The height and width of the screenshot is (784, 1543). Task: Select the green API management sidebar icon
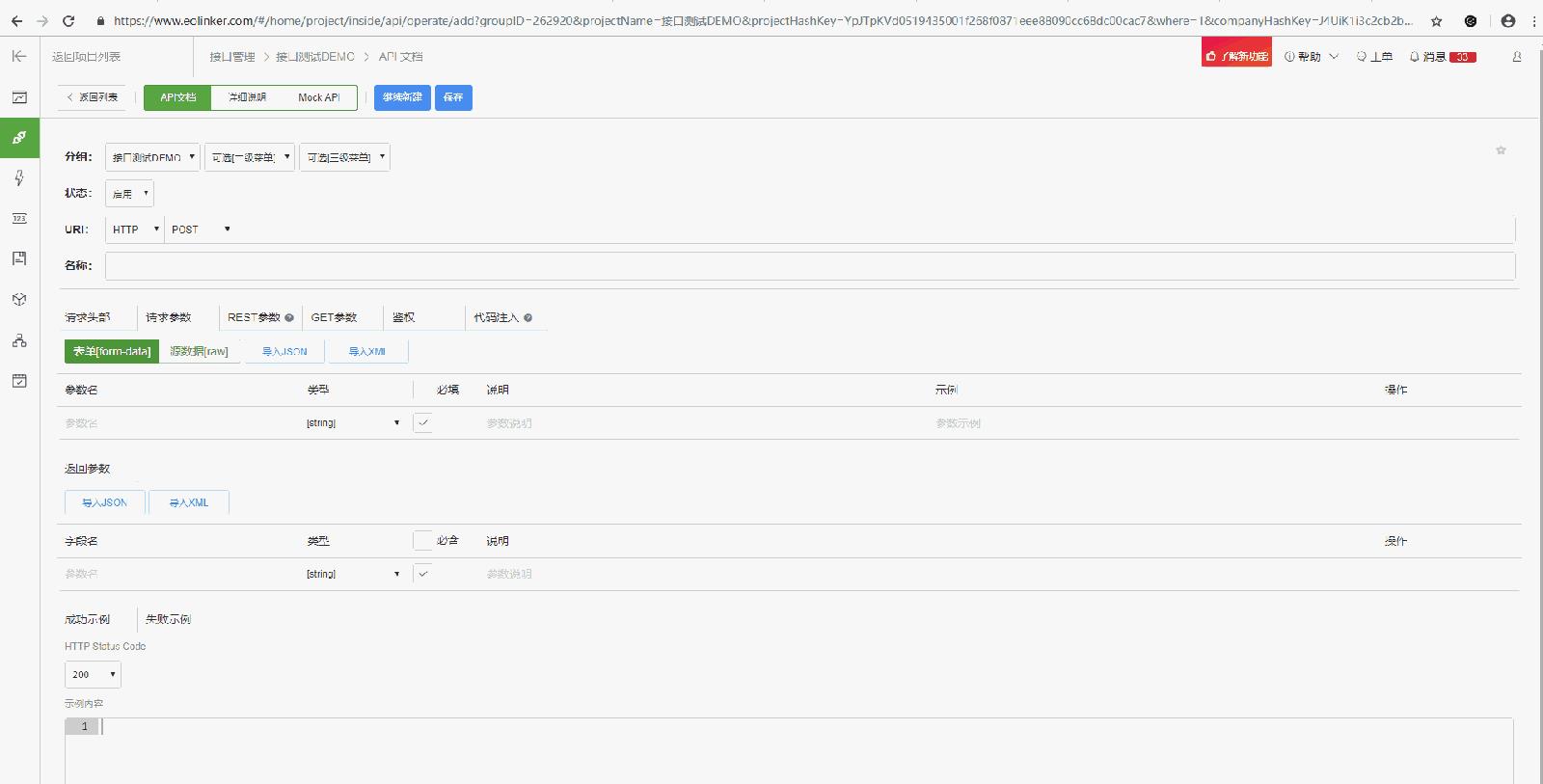point(19,138)
